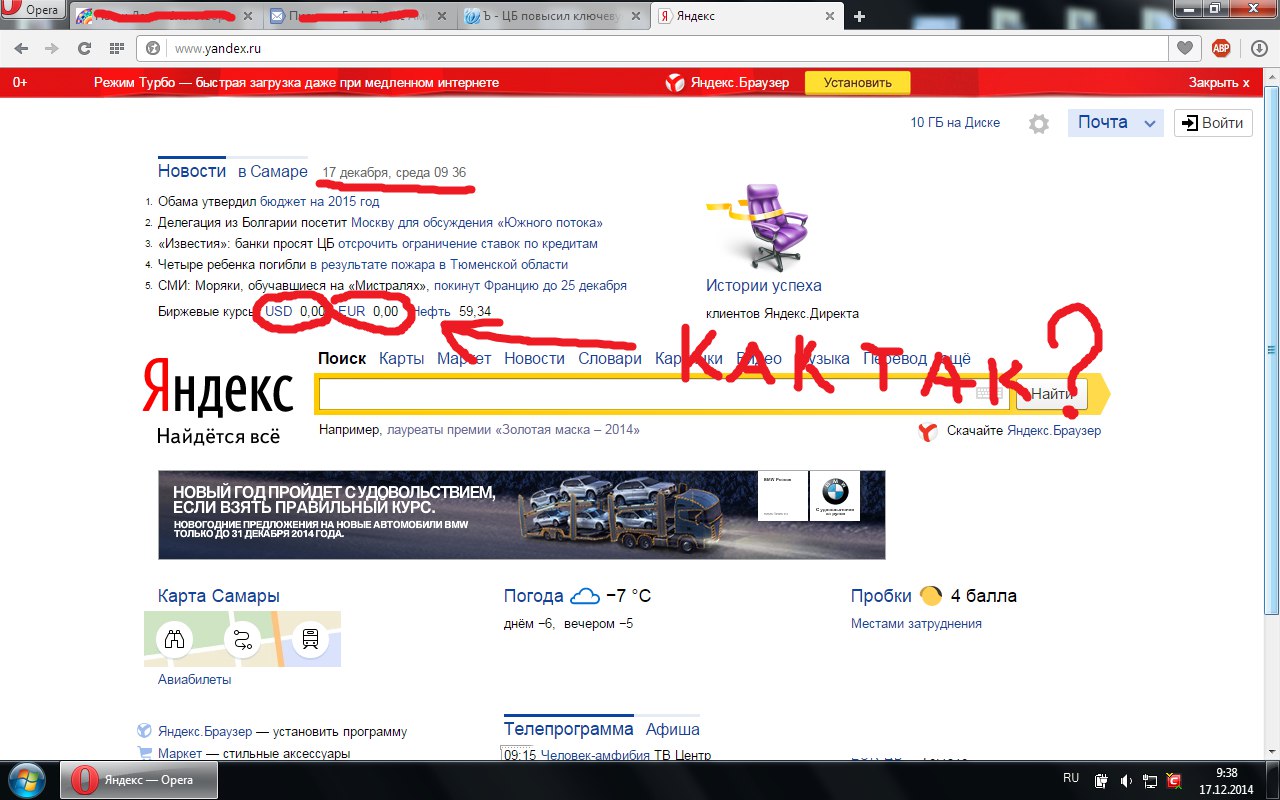Screen dimensions: 1280x800
Task: Open the Opera main menu button
Action: pos(32,10)
